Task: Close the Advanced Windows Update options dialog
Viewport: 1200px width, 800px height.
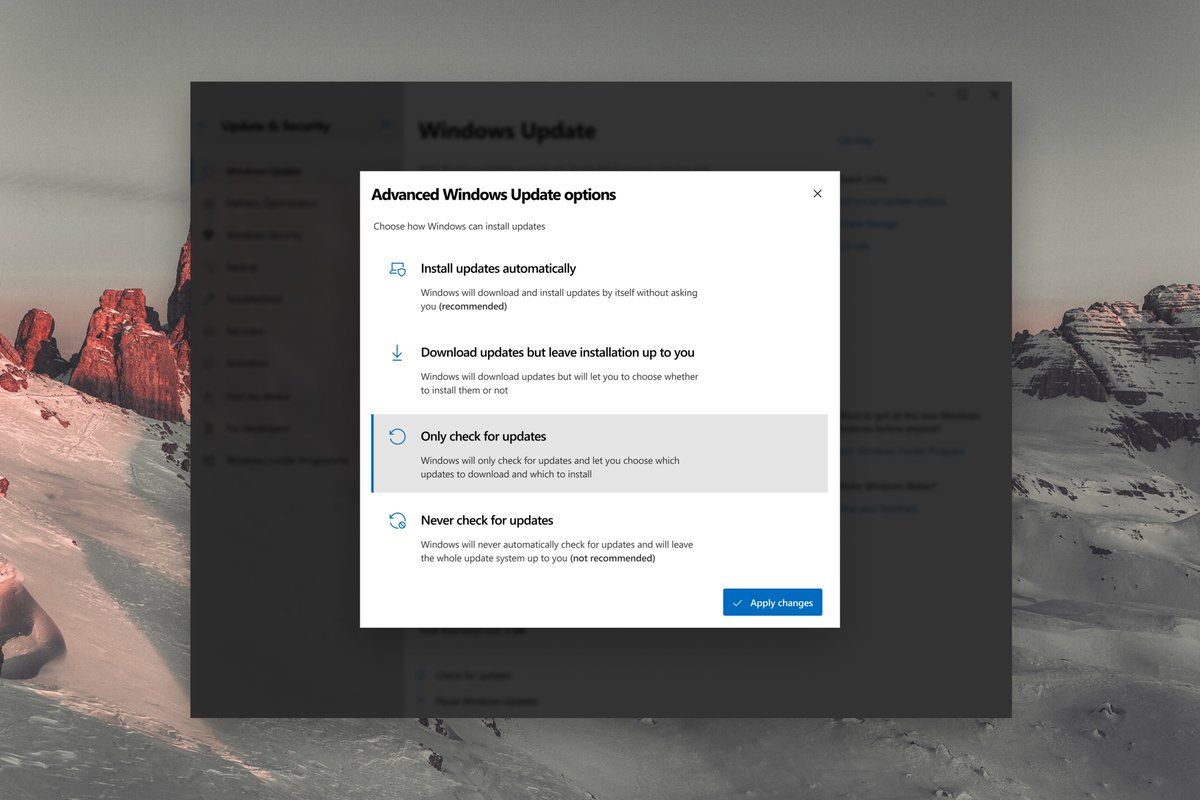Action: point(817,194)
